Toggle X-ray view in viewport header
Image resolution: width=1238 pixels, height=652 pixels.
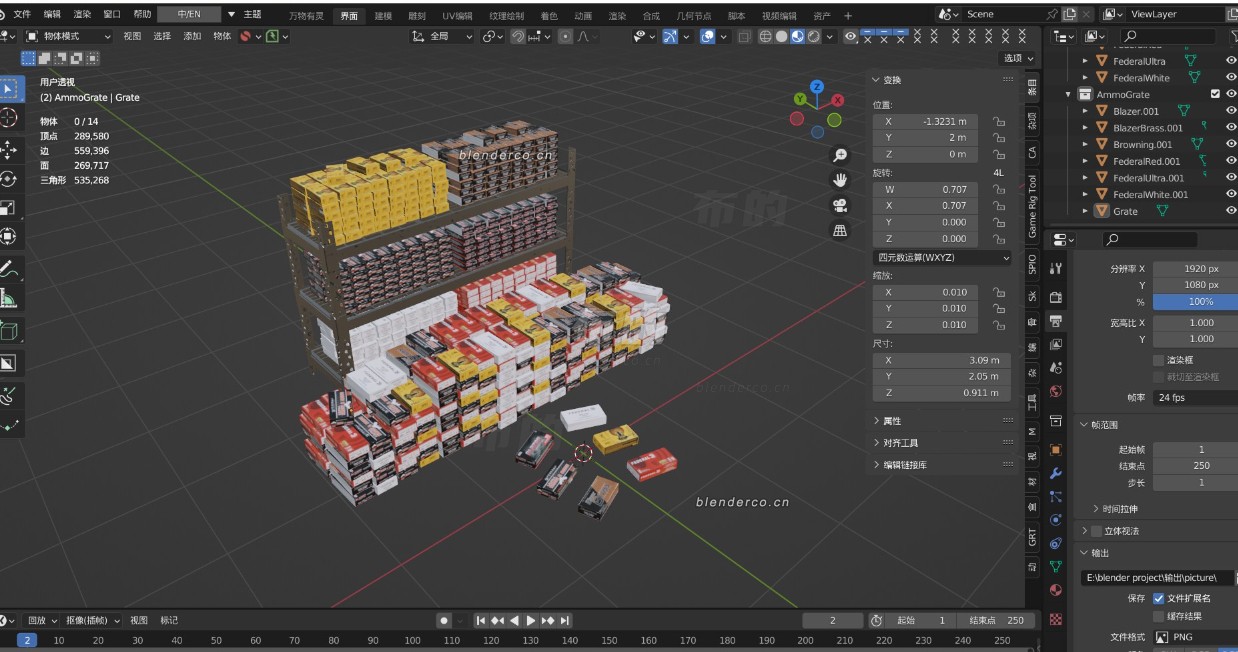point(743,36)
